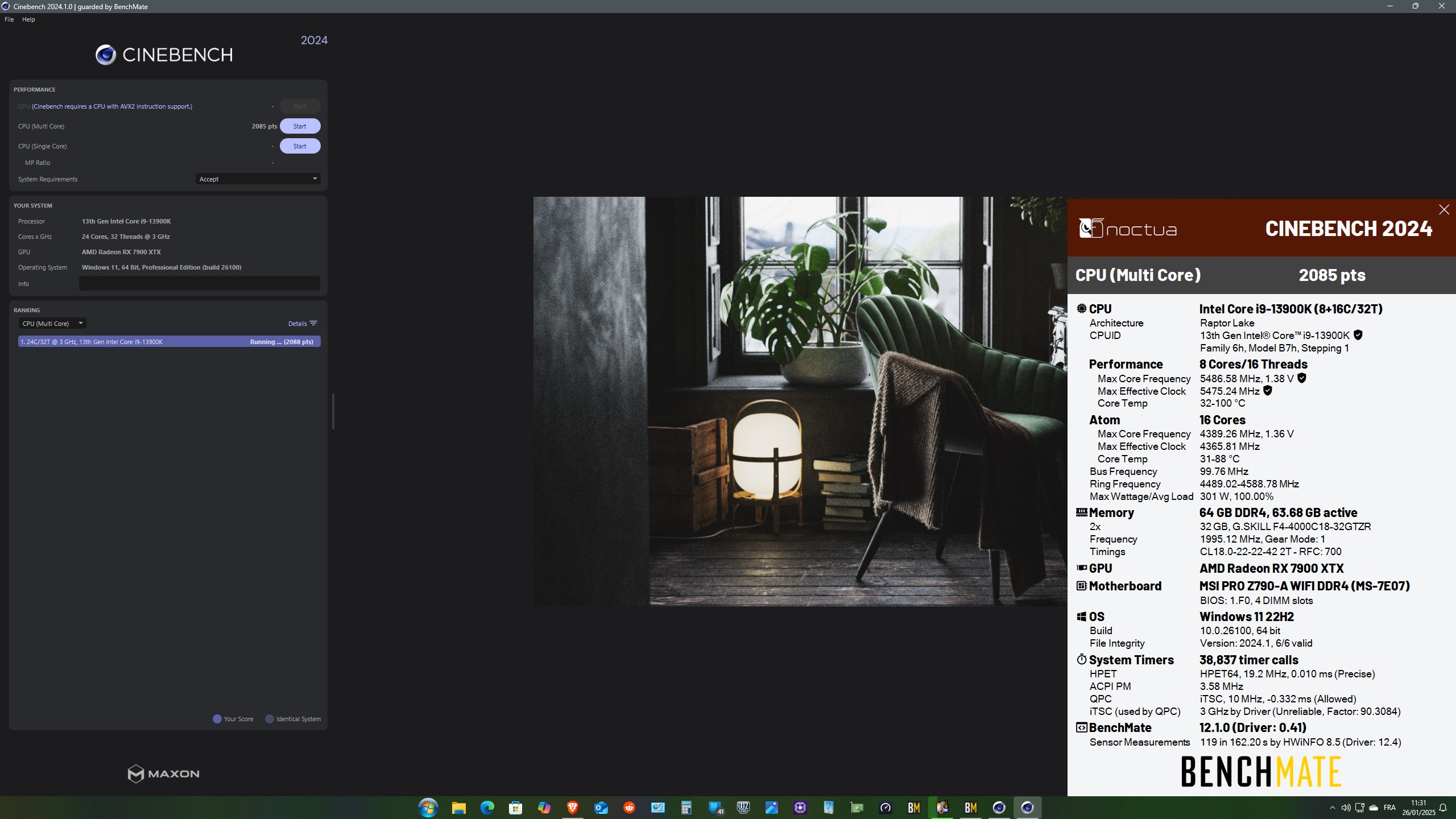
Task: Start the CPU (Multi Core) benchmark
Action: click(300, 126)
